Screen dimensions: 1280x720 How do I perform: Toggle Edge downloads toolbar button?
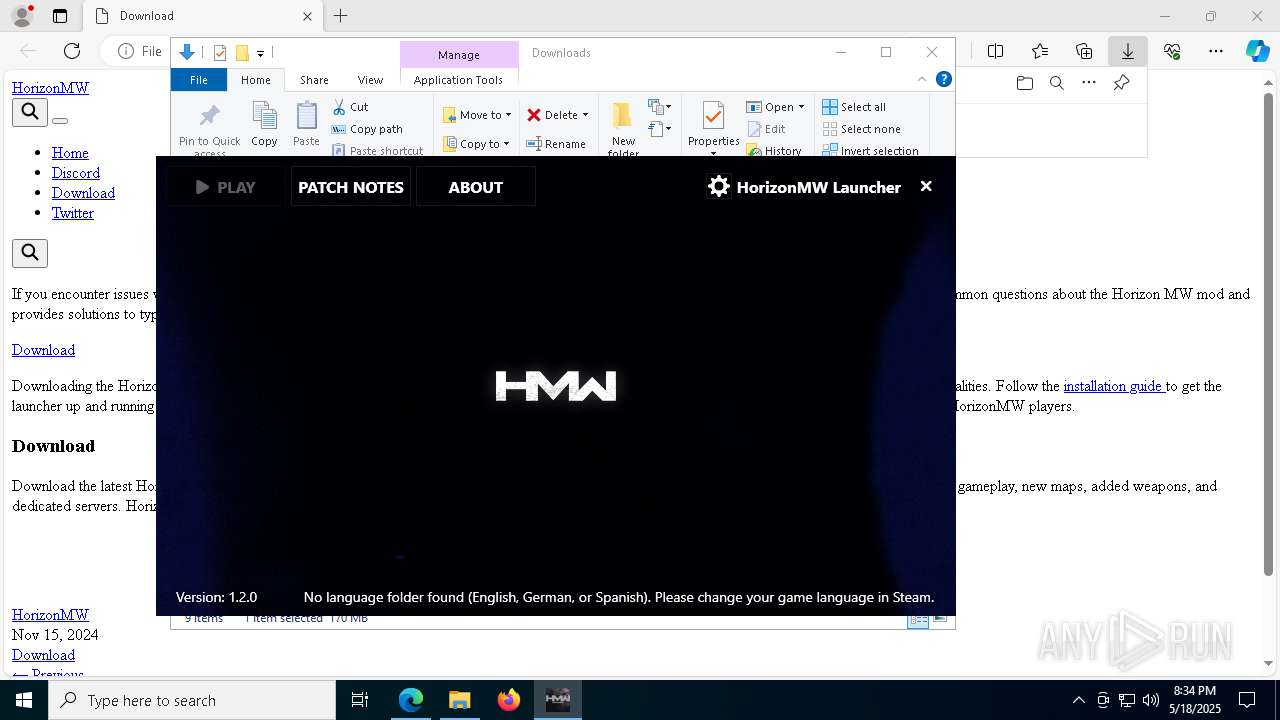(1128, 51)
